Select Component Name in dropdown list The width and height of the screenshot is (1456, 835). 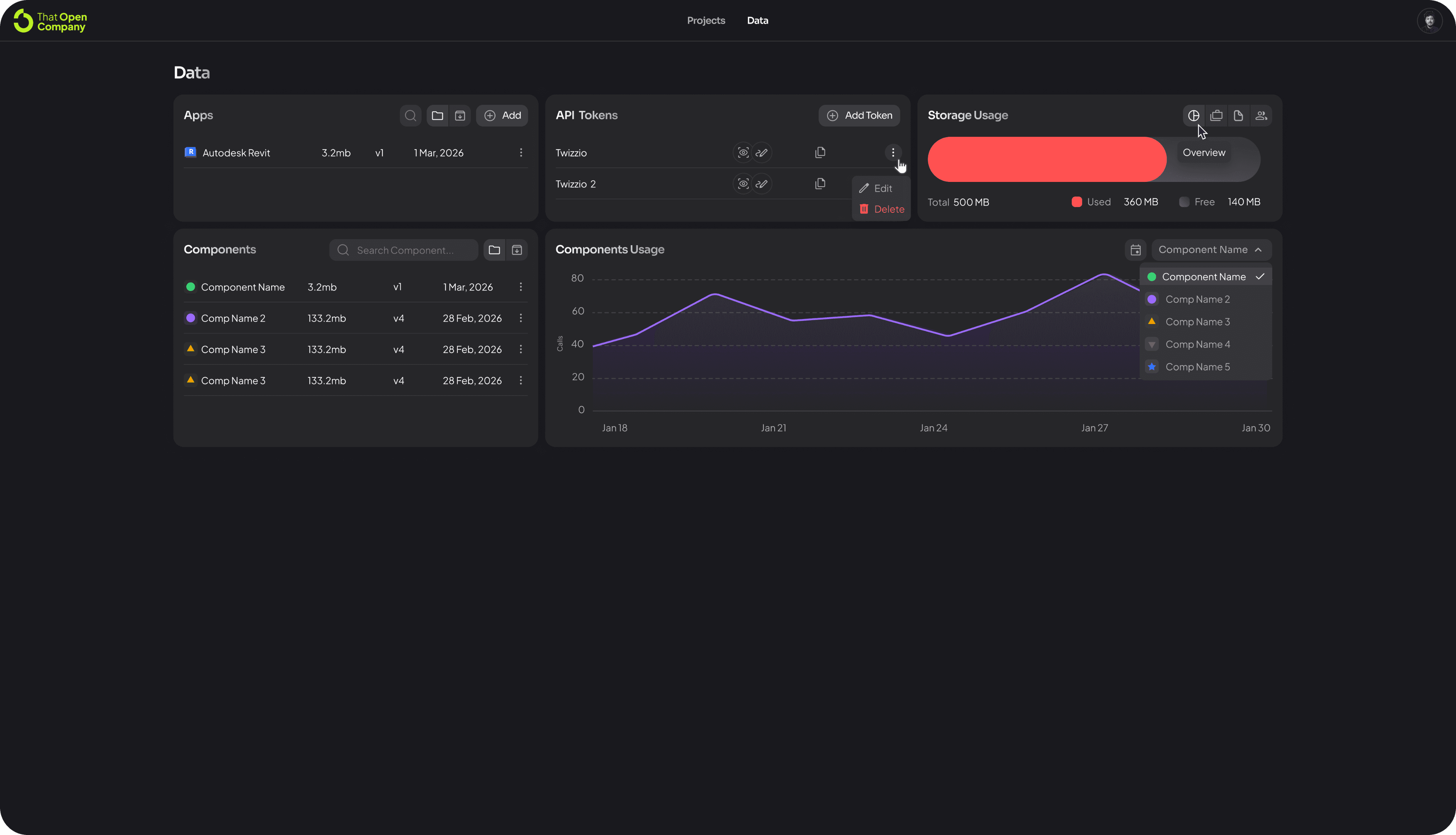click(x=1206, y=277)
